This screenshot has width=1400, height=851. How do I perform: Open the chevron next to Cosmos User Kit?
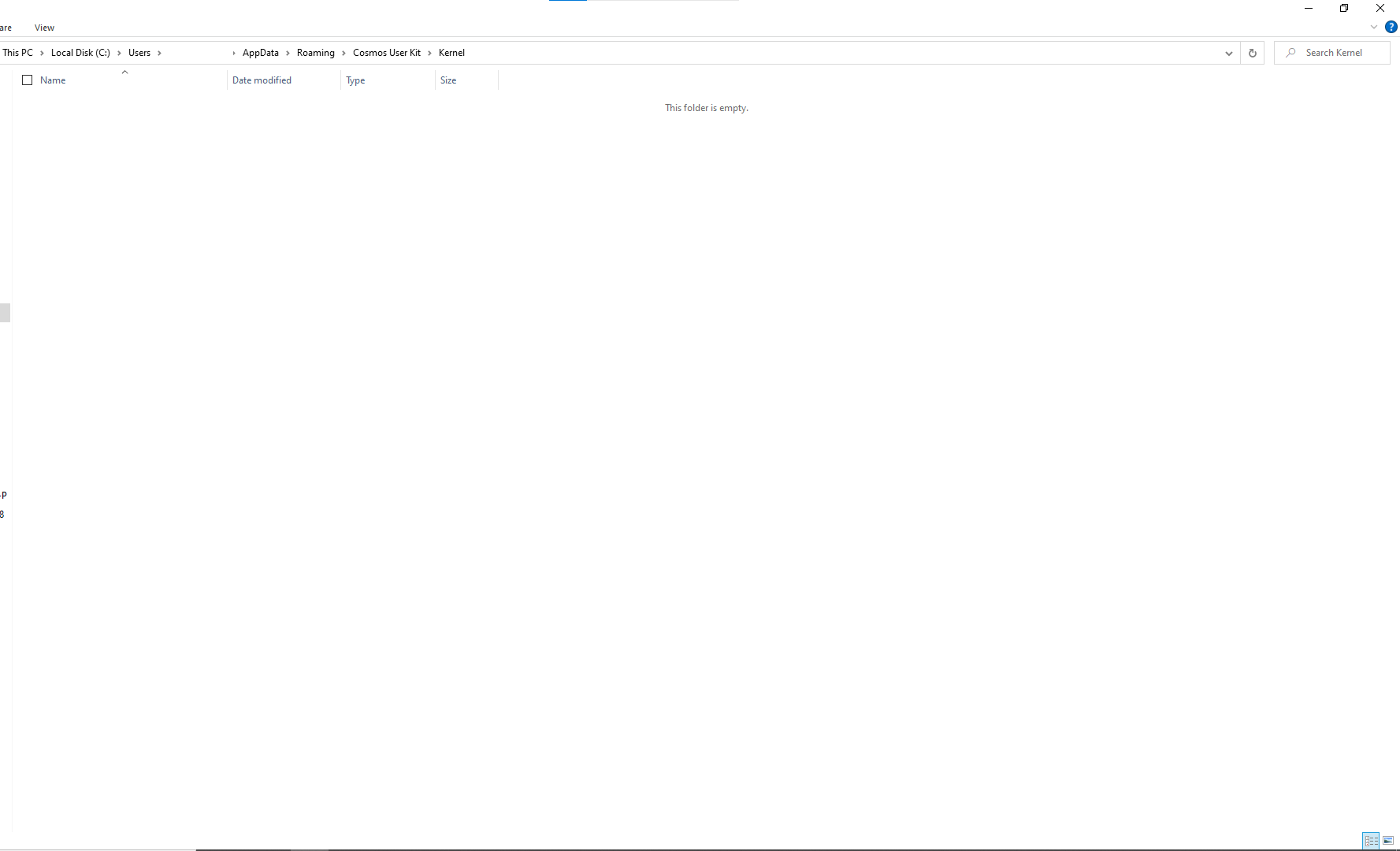(429, 53)
